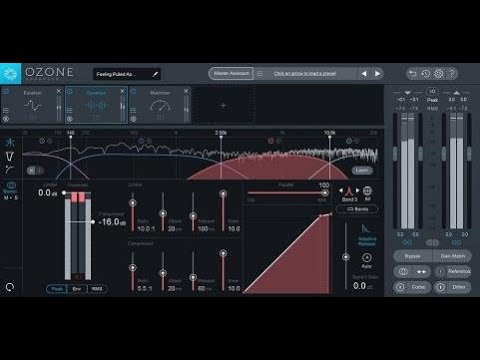Open the Equalizer module preset list icon
This screenshot has width=480, height=360.
(6, 110)
